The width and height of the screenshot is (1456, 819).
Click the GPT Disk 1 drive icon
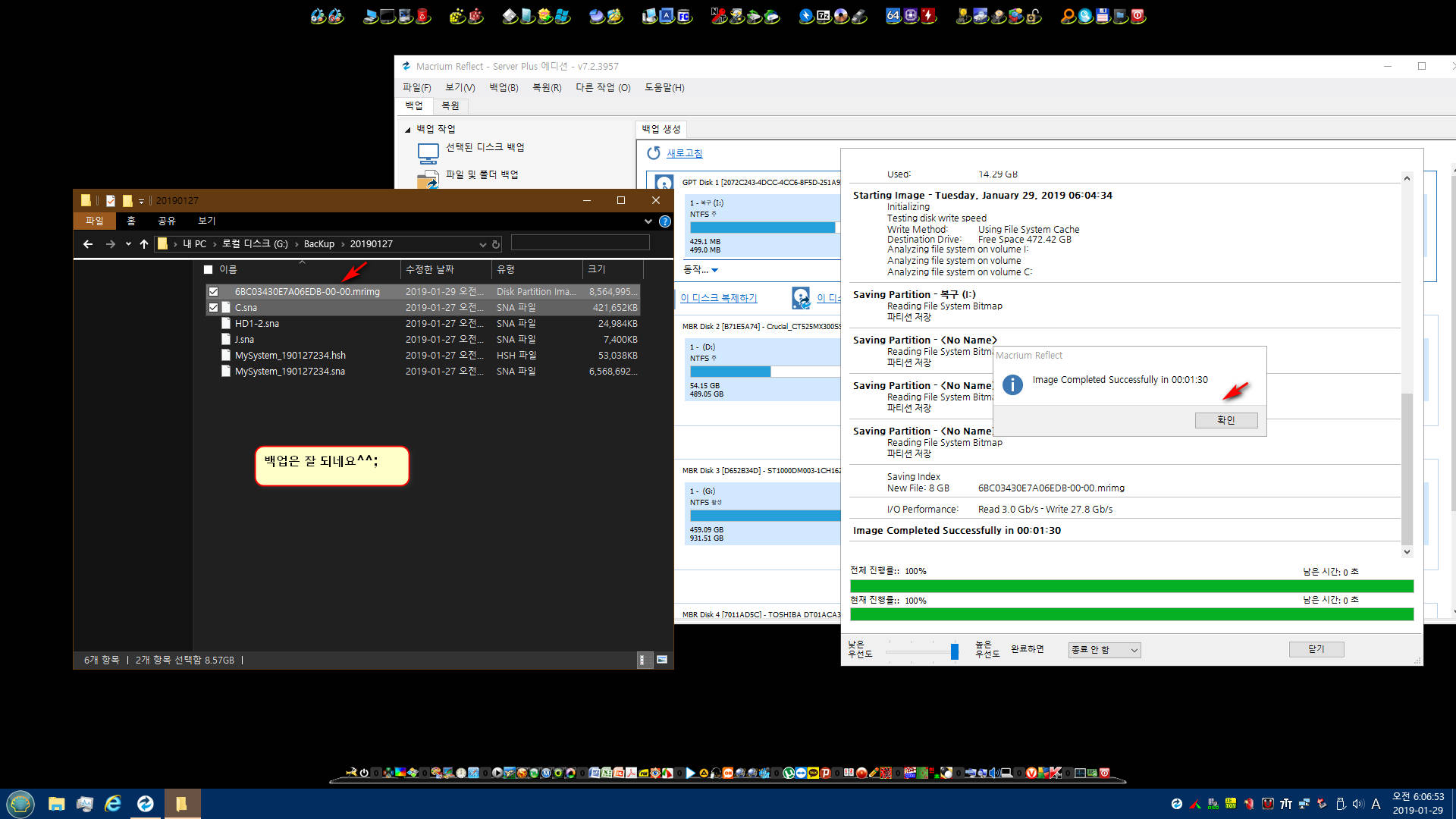(664, 183)
